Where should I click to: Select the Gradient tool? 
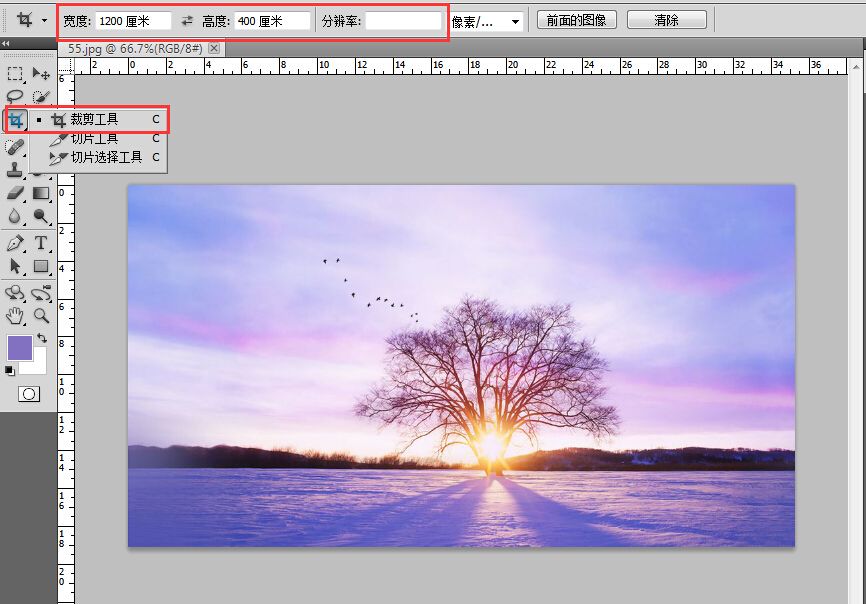(x=41, y=193)
